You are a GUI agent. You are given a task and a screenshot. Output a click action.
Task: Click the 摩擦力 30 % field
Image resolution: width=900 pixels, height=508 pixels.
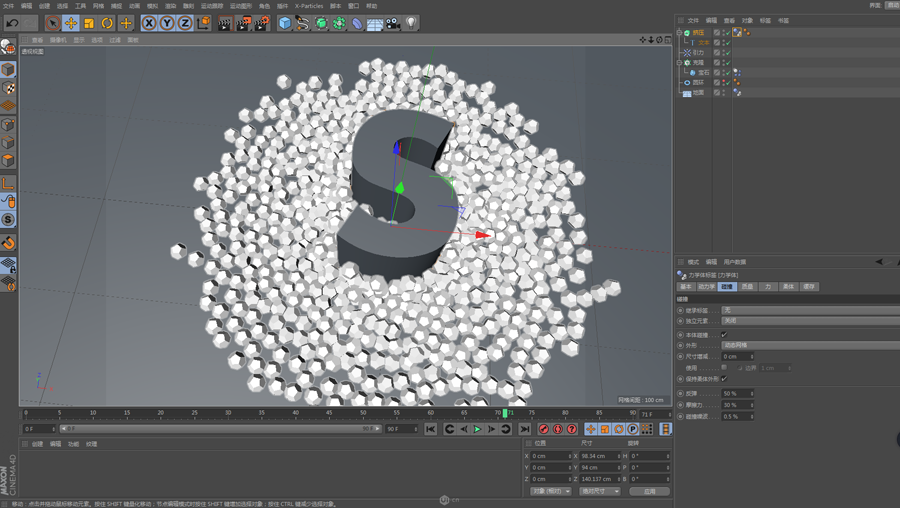click(738, 405)
